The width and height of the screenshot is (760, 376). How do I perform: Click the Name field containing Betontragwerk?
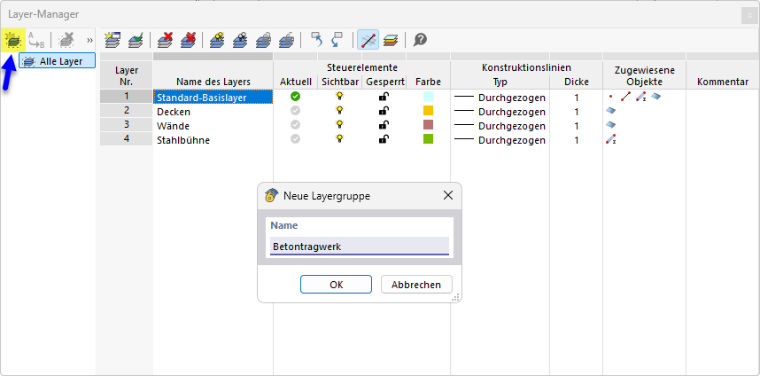(359, 246)
